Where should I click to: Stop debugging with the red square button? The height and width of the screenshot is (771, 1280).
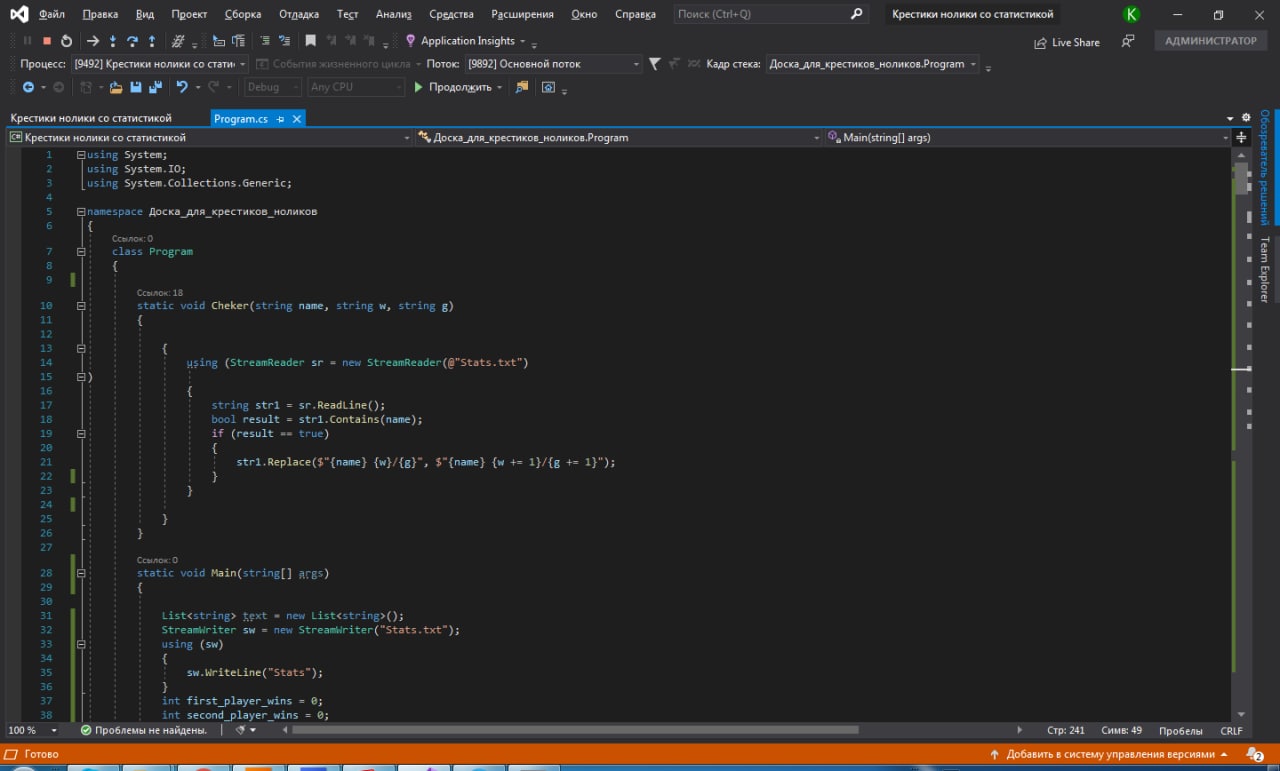[47, 41]
